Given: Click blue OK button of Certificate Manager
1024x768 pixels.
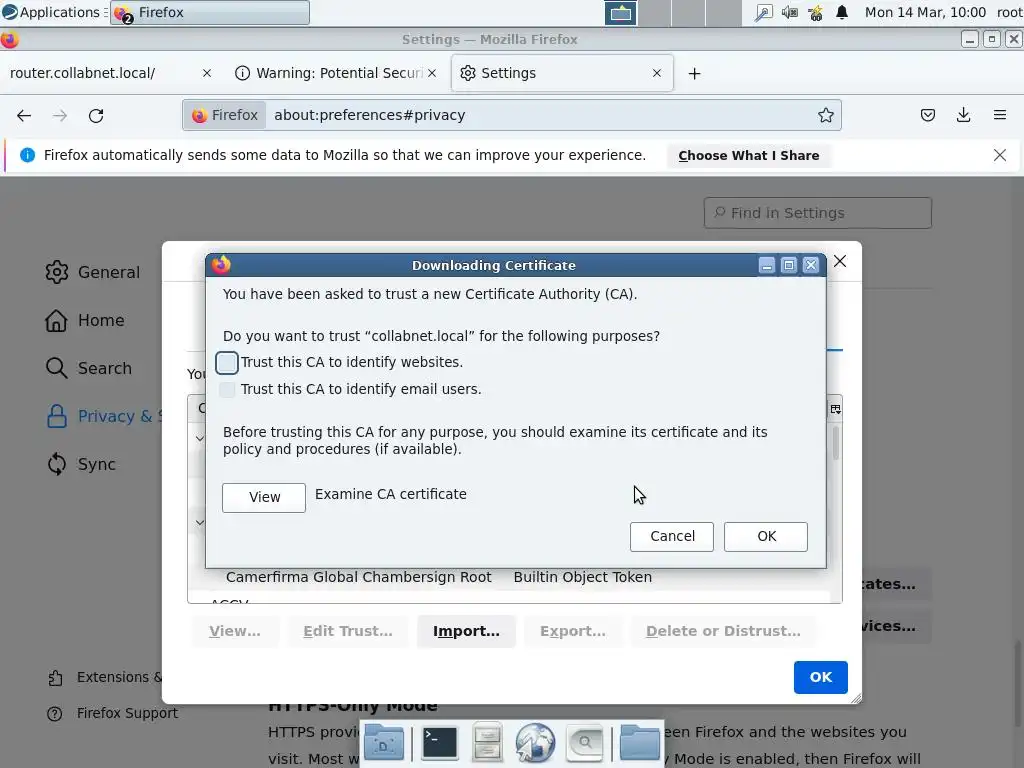Looking at the screenshot, I should (x=820, y=677).
